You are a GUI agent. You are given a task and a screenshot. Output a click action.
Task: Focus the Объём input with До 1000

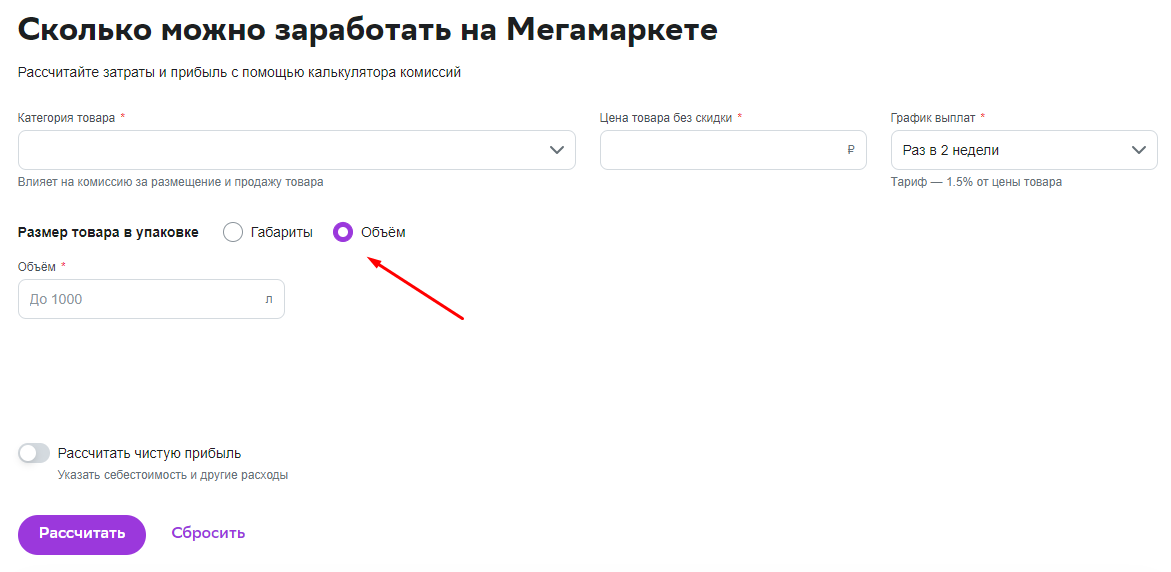tap(151, 299)
